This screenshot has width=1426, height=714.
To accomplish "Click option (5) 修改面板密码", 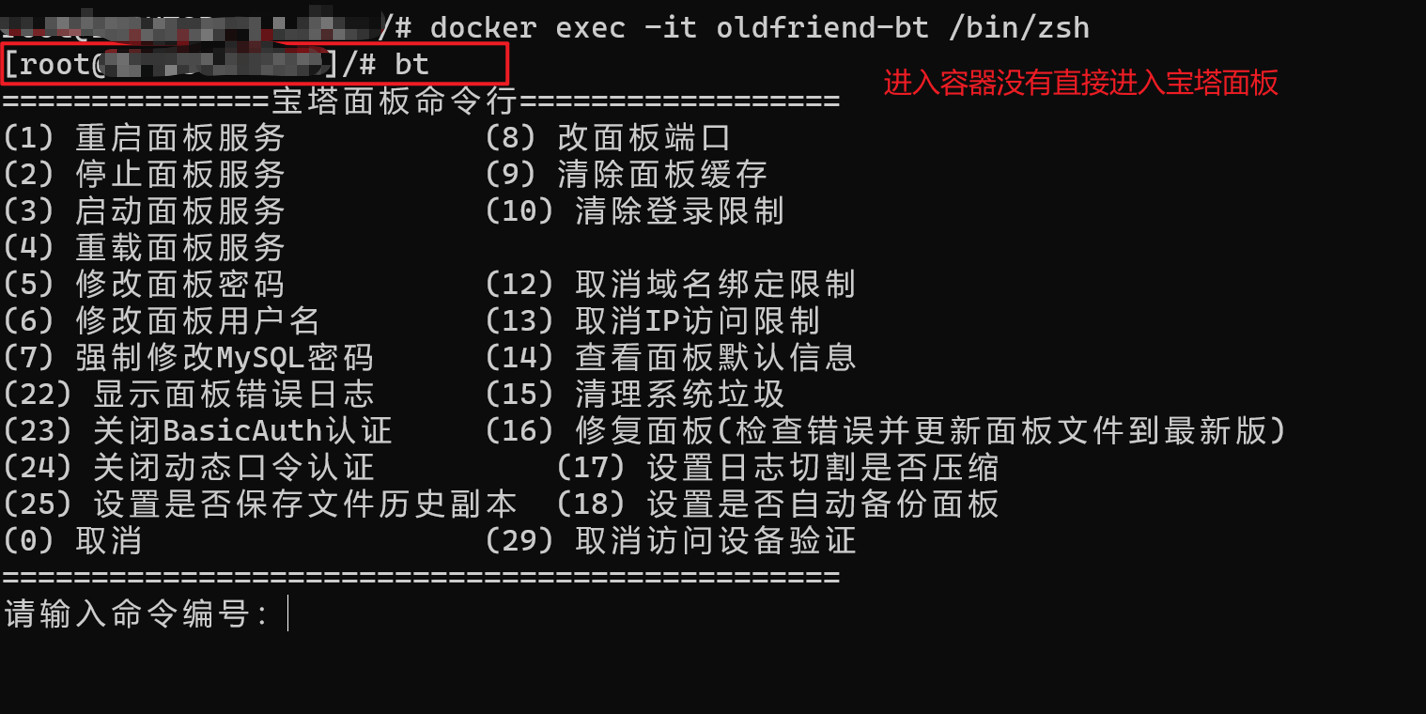I will (x=144, y=284).
